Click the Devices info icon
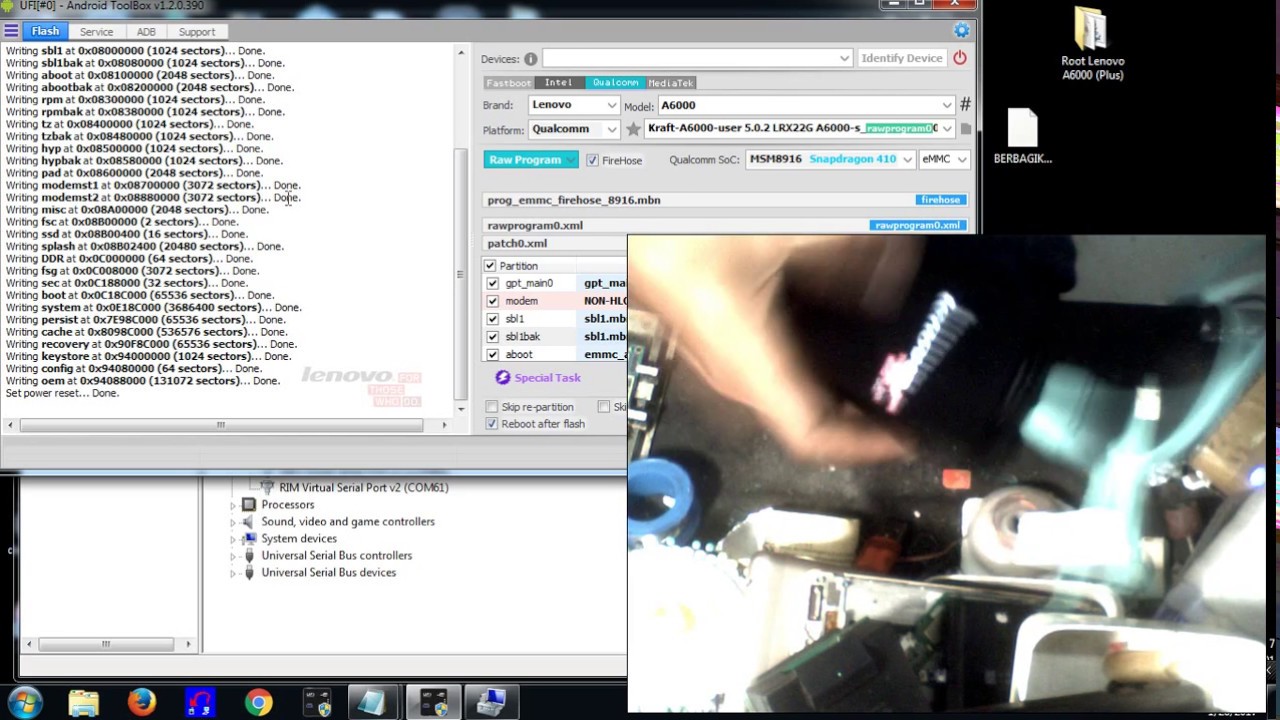This screenshot has width=1280, height=720. 530,59
